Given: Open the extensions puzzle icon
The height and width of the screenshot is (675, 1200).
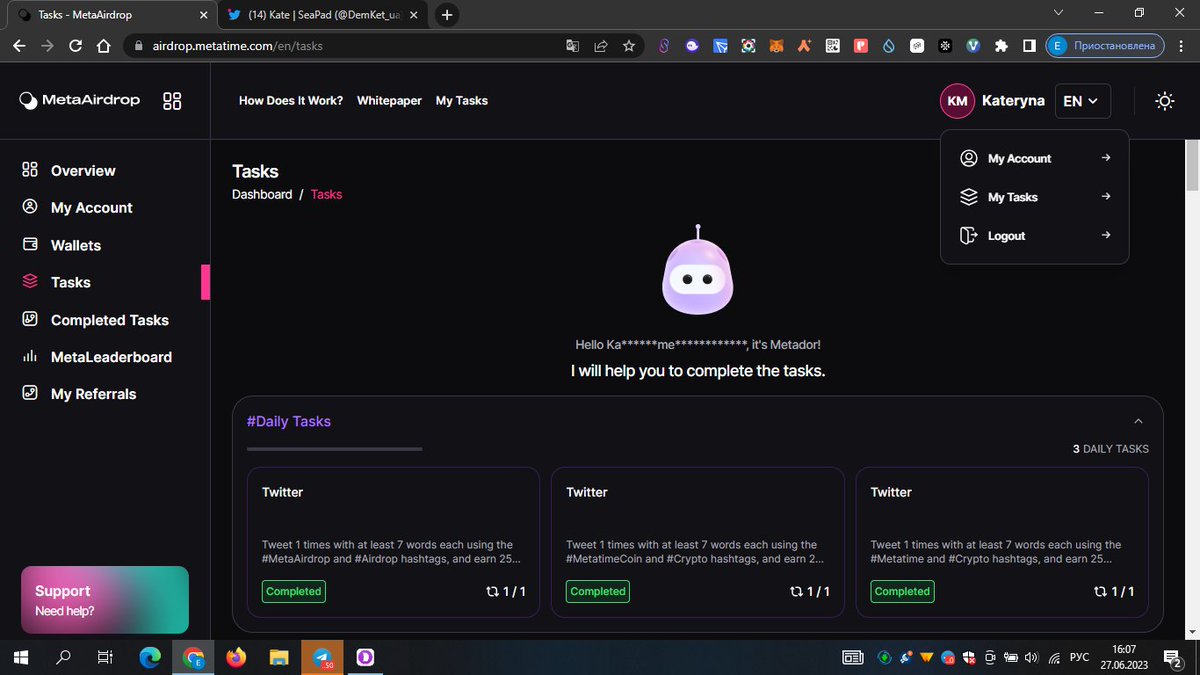Looking at the screenshot, I should (x=1002, y=46).
